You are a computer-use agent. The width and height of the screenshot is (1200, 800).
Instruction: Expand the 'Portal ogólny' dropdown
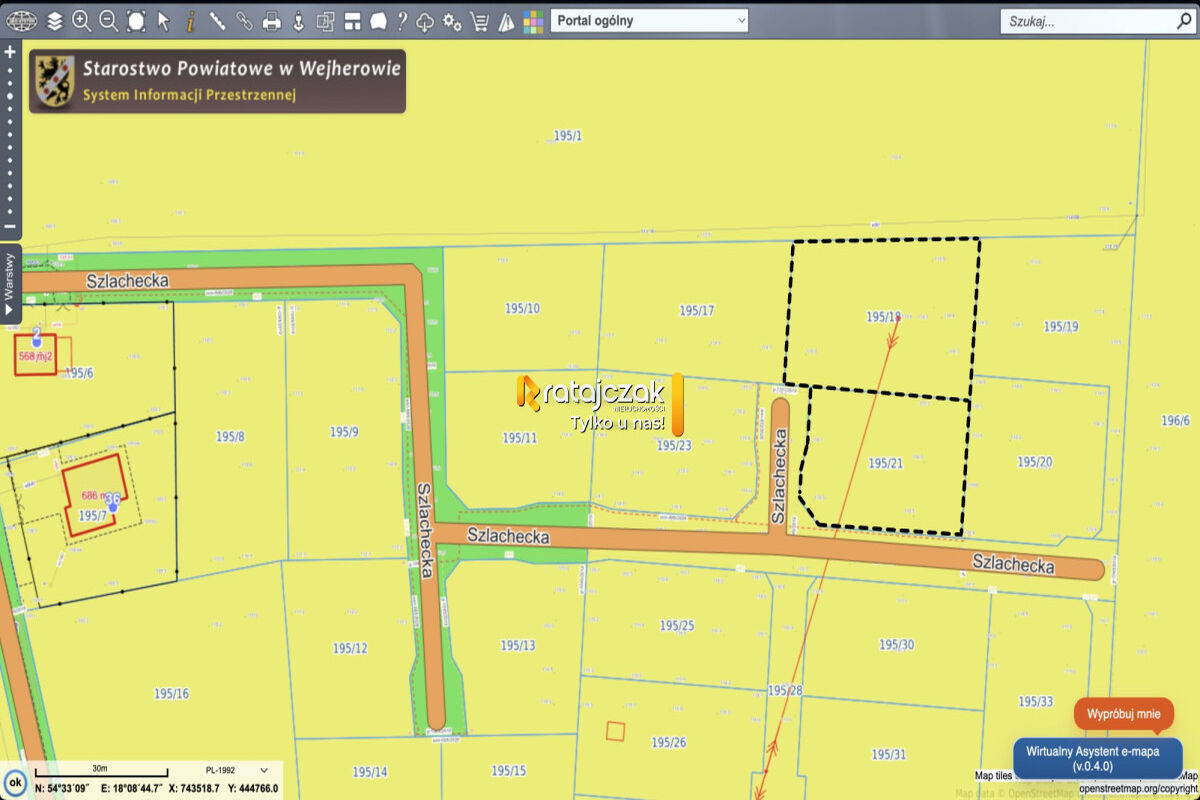649,20
